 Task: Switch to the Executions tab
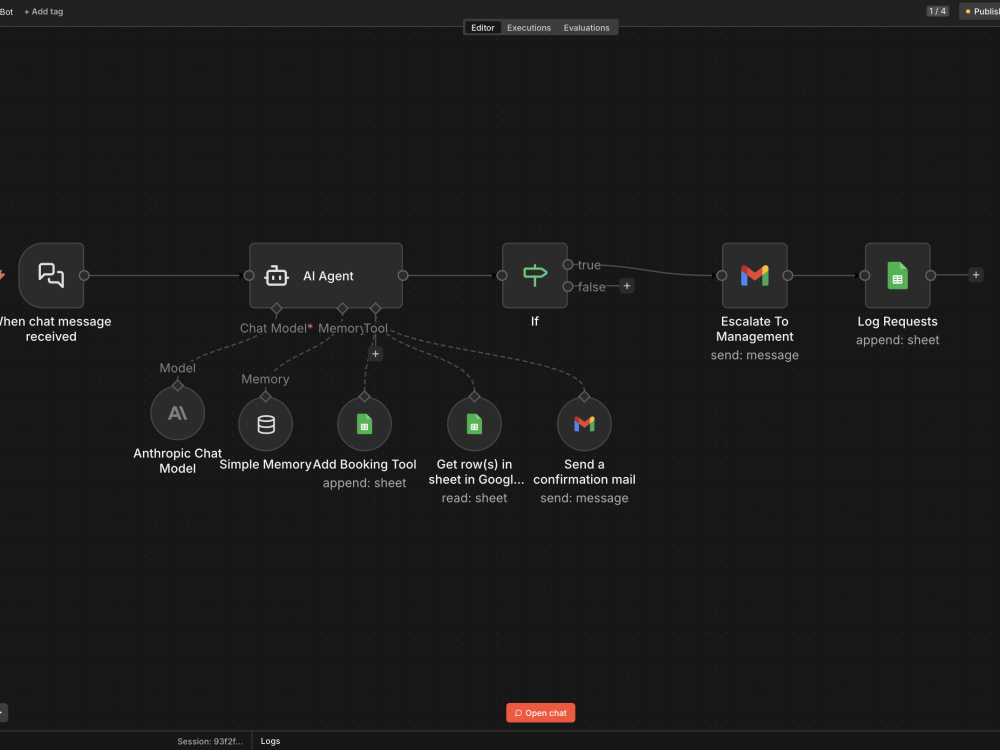pos(529,27)
